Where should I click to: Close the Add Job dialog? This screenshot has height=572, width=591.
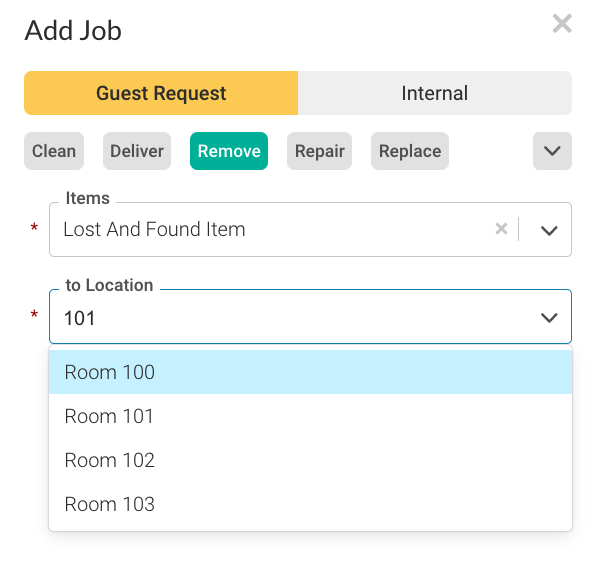[x=562, y=24]
